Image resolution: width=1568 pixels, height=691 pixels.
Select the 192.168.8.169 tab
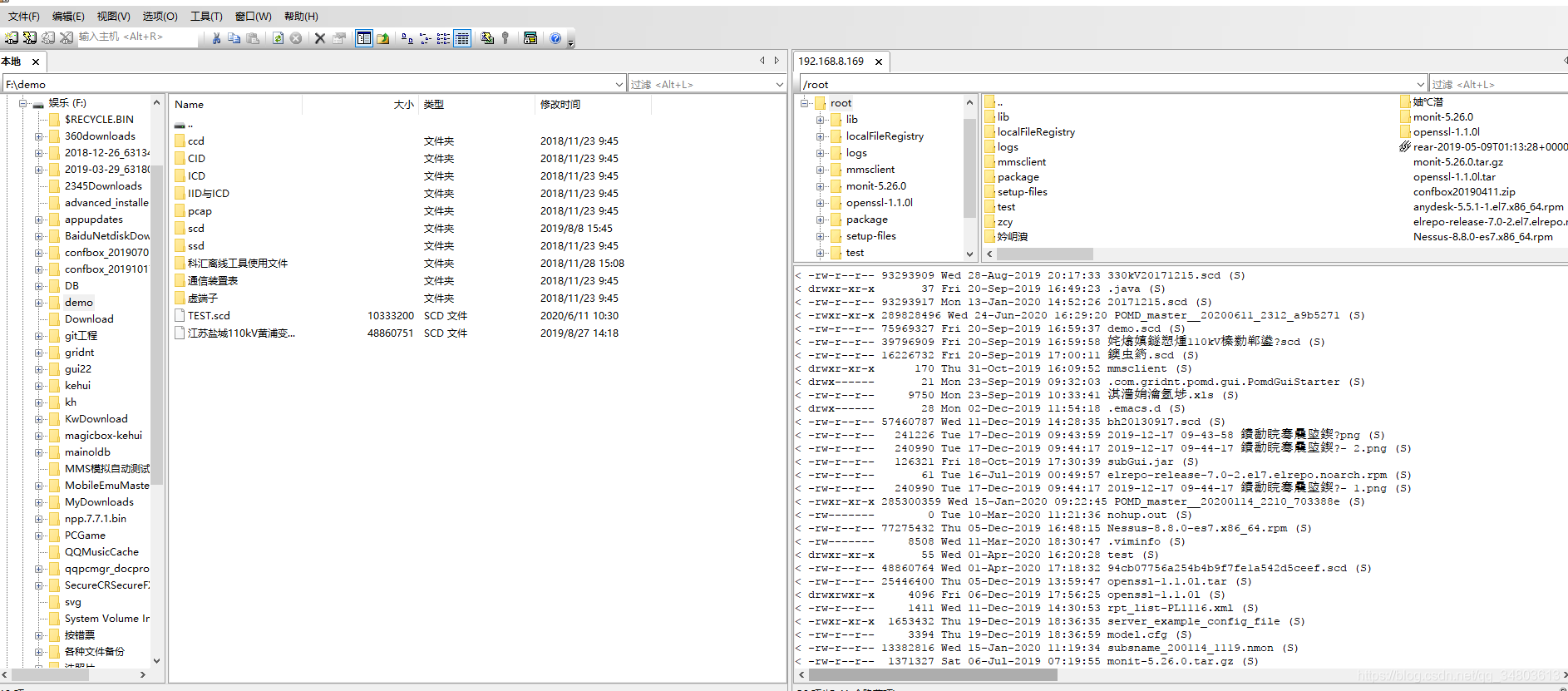pos(831,62)
